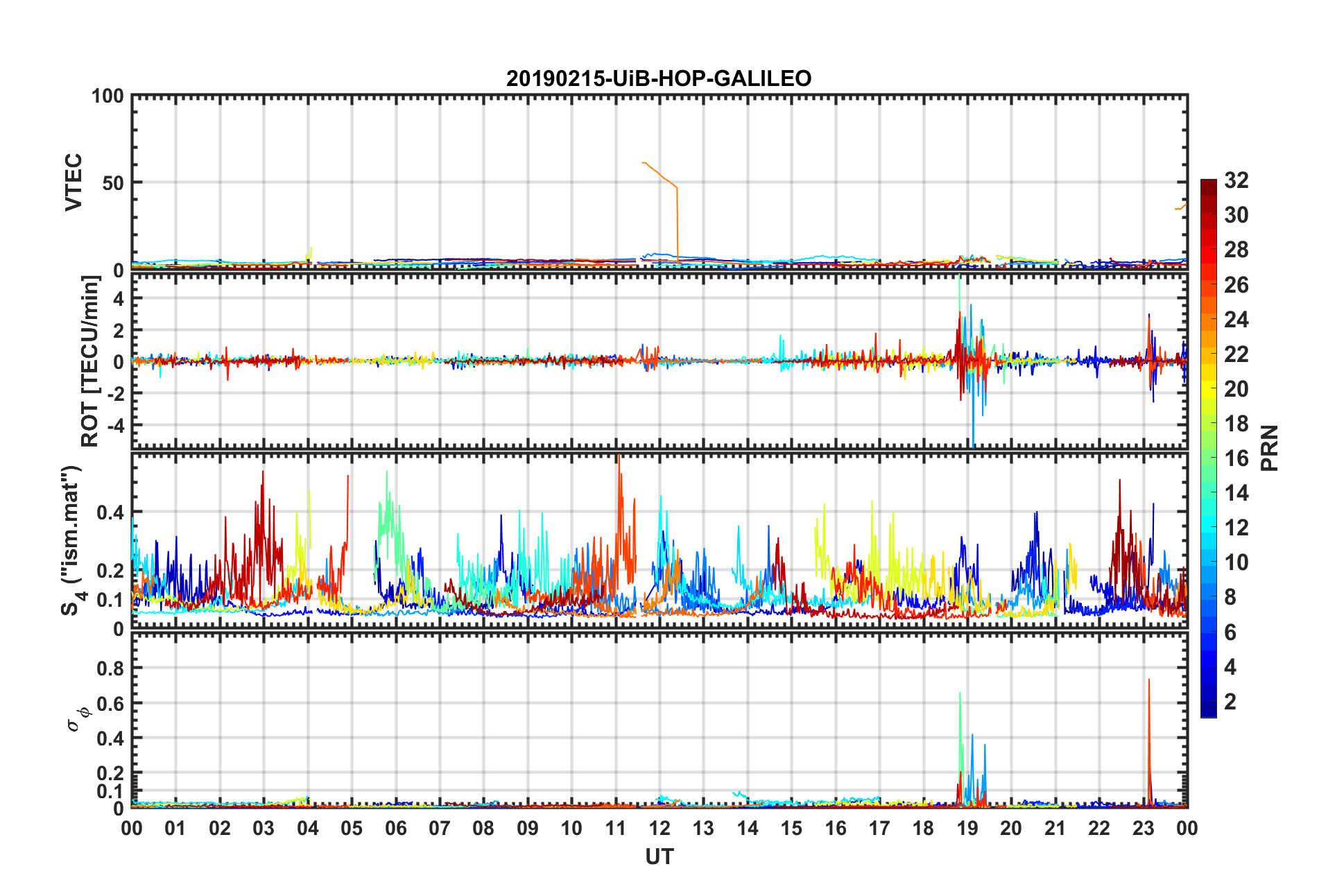This screenshot has width=1319, height=896.
Task: Click PRN colorbar tick label 2
Action: click(x=1230, y=701)
